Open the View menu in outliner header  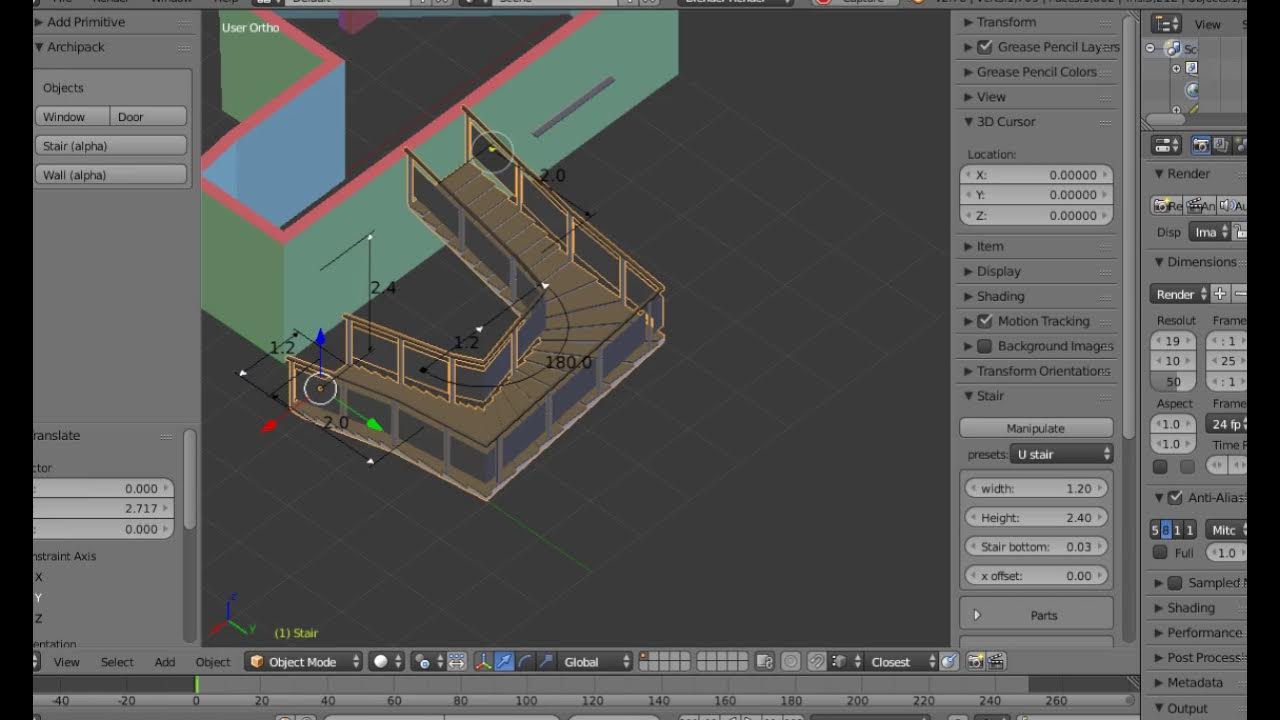[1208, 24]
